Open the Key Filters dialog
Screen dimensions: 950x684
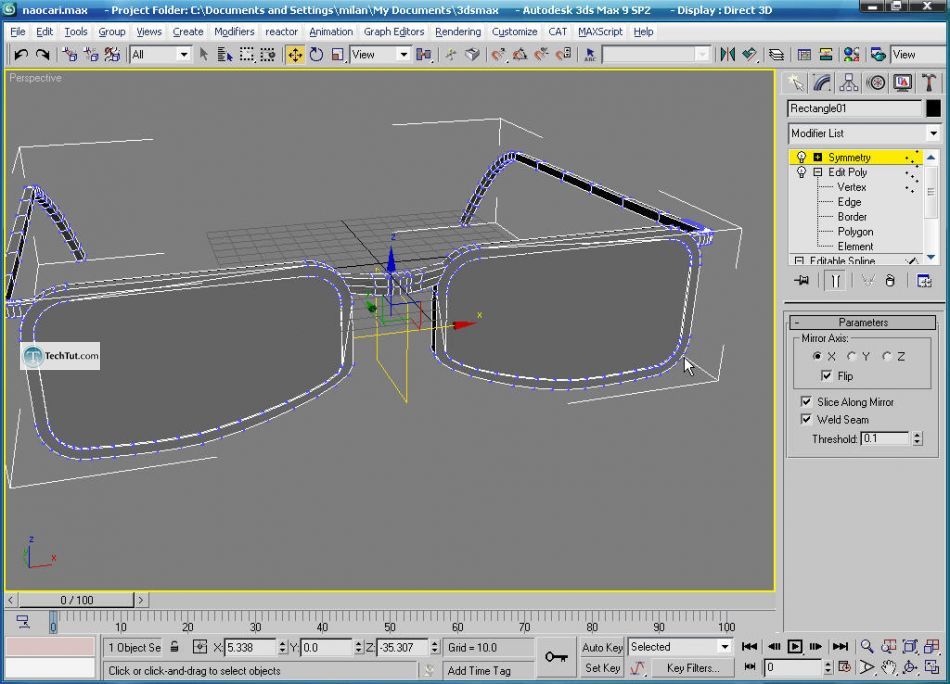click(x=693, y=668)
